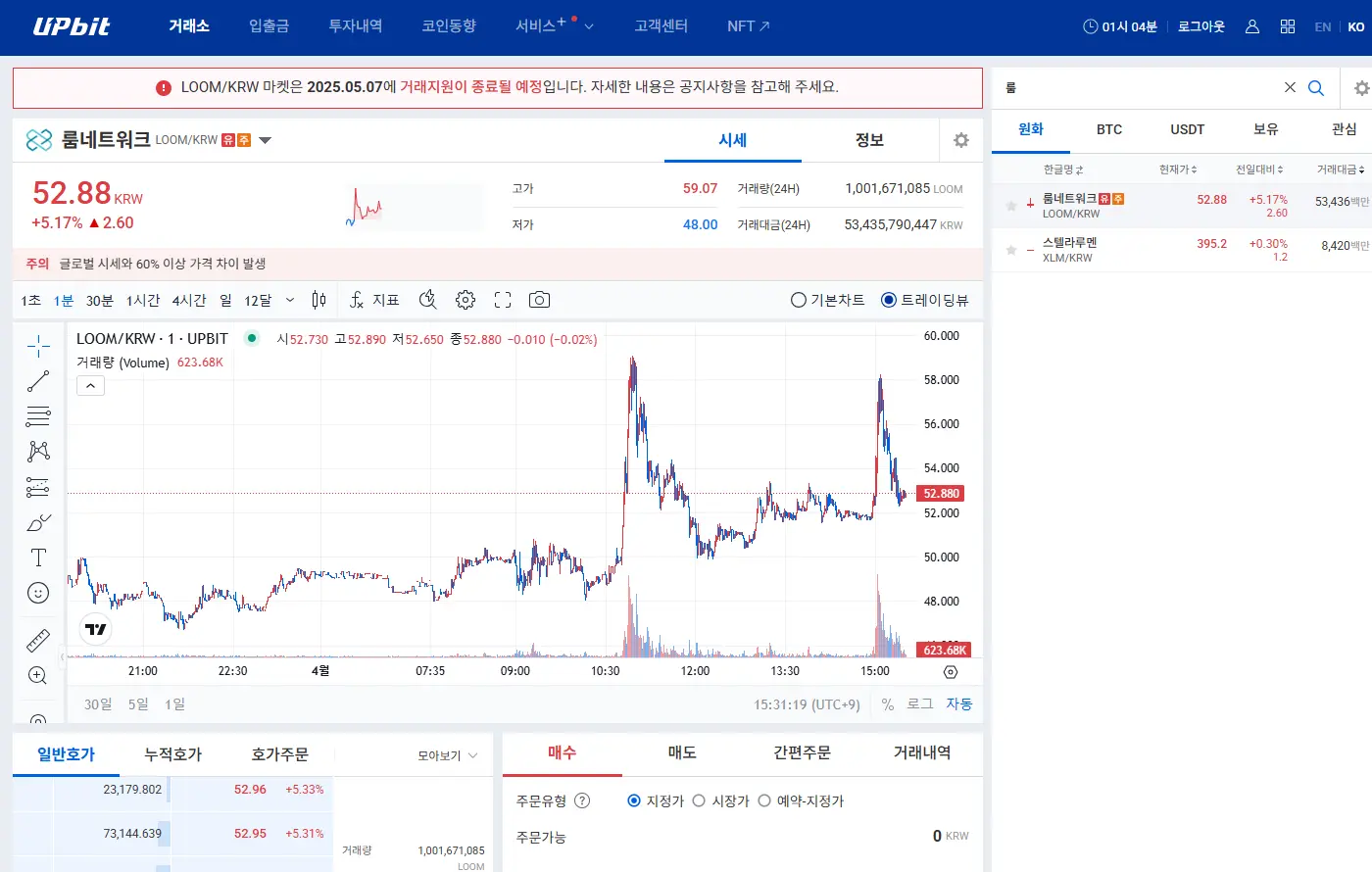Viewport: 1372px width, 872px height.
Task: Select the 기본차트 radio option
Action: [799, 300]
